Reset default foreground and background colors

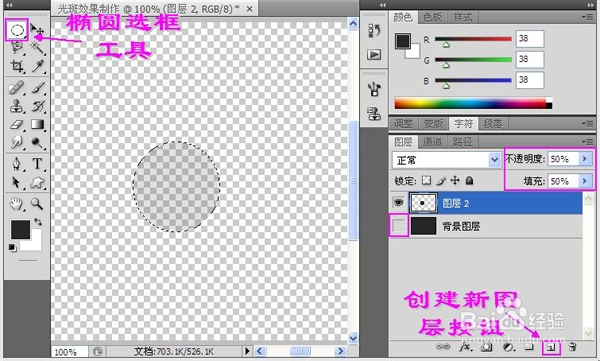tap(13, 248)
